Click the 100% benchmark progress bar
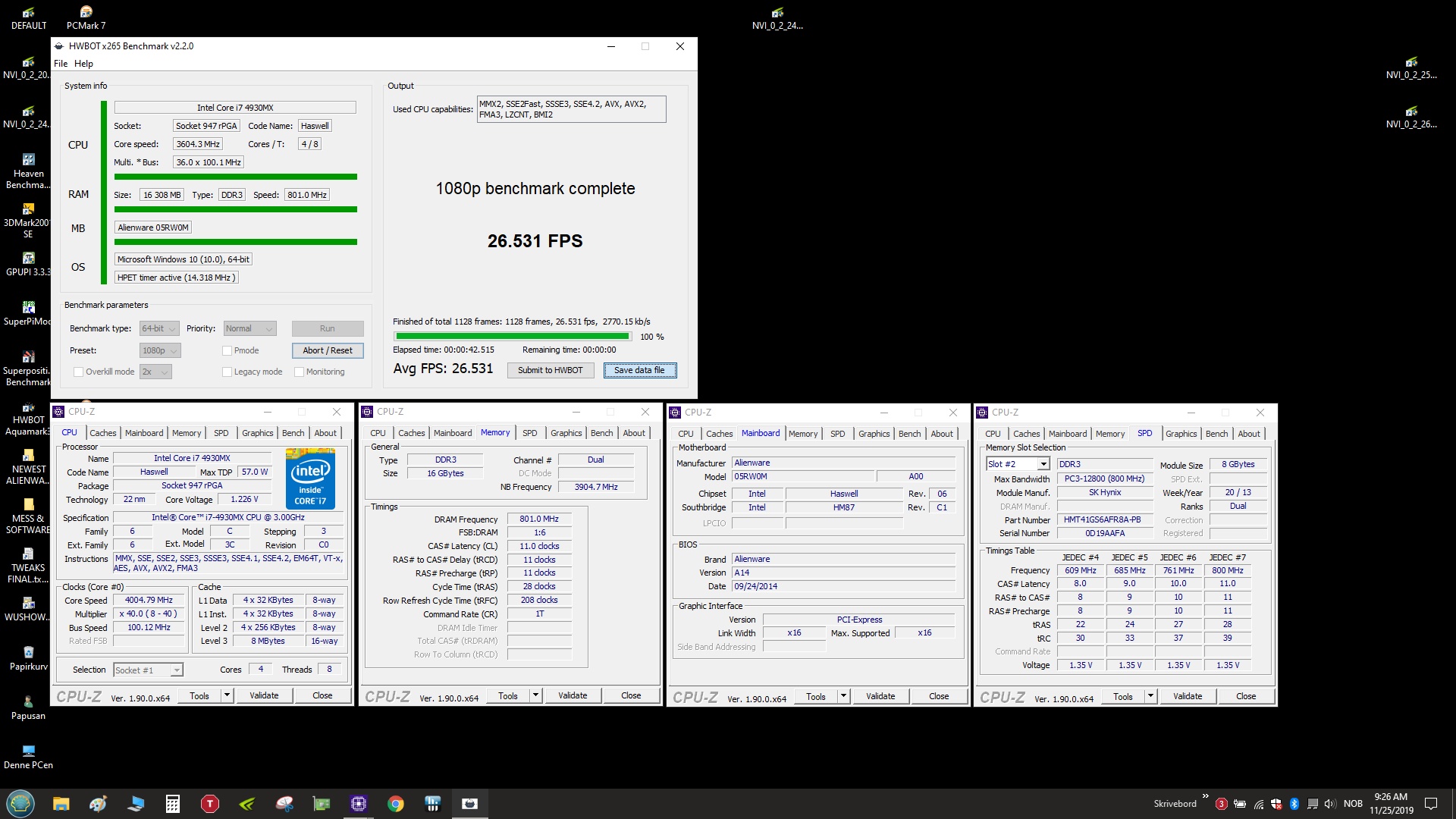The width and height of the screenshot is (1456, 819). pos(512,336)
